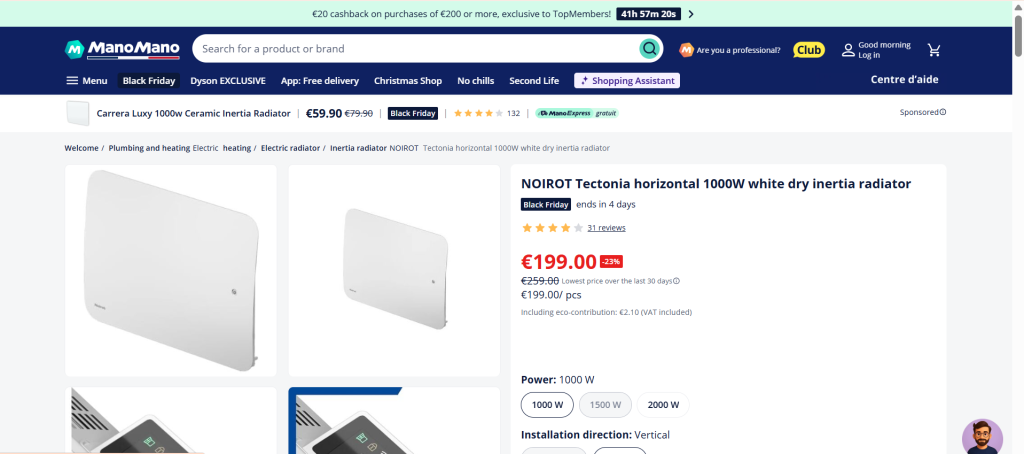This screenshot has width=1024, height=454.
Task: Select the 2000 W power option
Action: tap(663, 405)
